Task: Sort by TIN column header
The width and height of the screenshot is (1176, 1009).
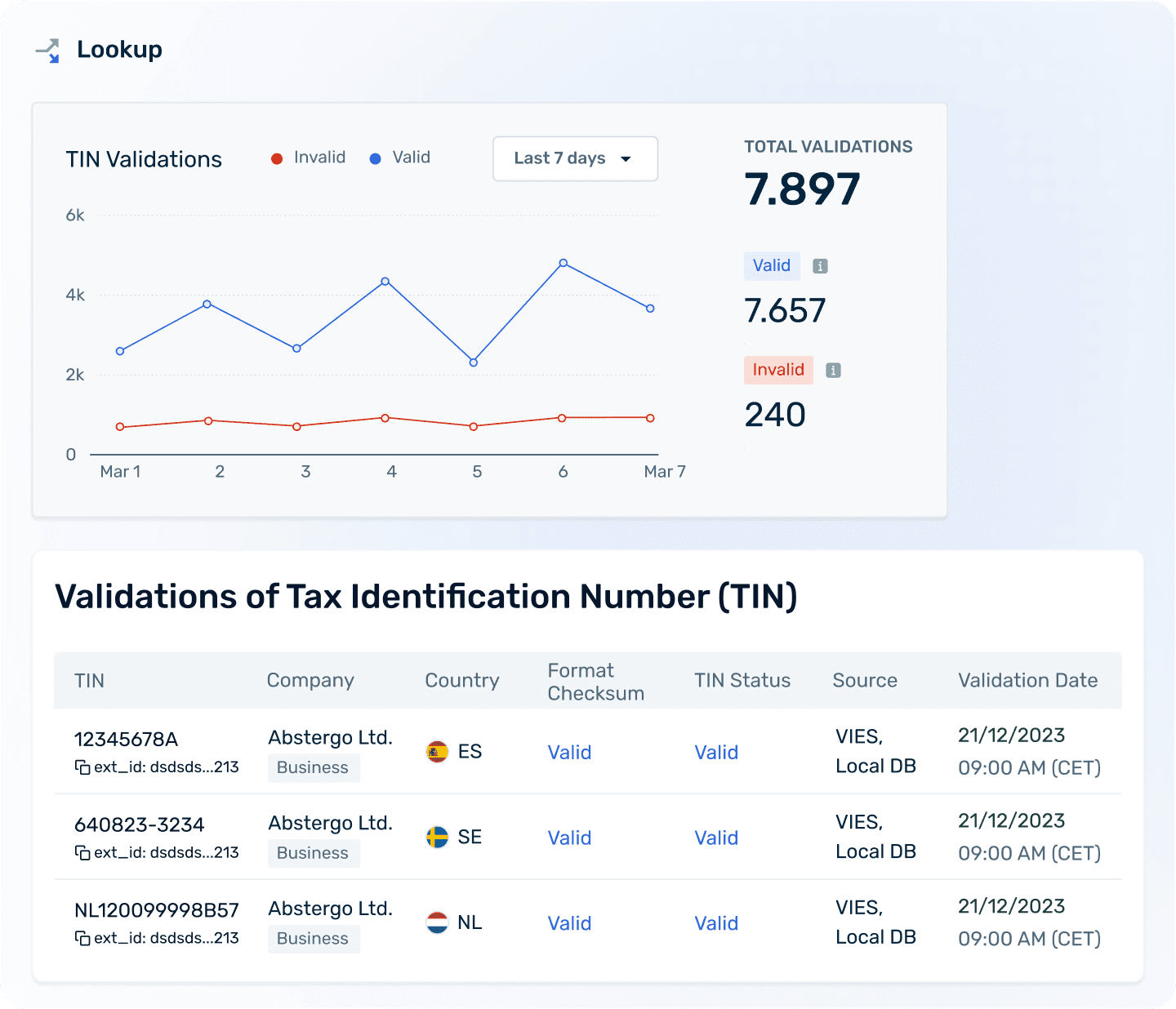Action: click(x=89, y=681)
